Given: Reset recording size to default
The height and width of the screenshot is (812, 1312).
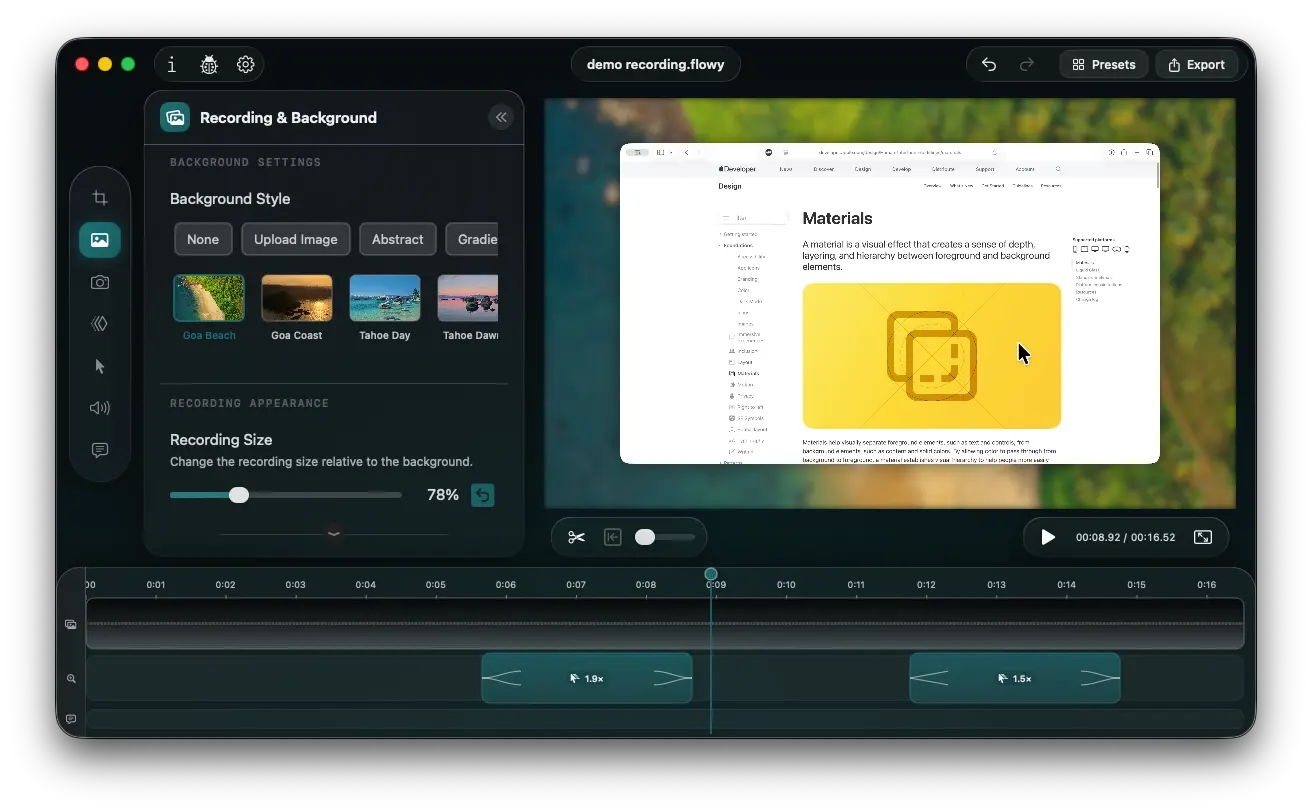Looking at the screenshot, I should [x=483, y=495].
